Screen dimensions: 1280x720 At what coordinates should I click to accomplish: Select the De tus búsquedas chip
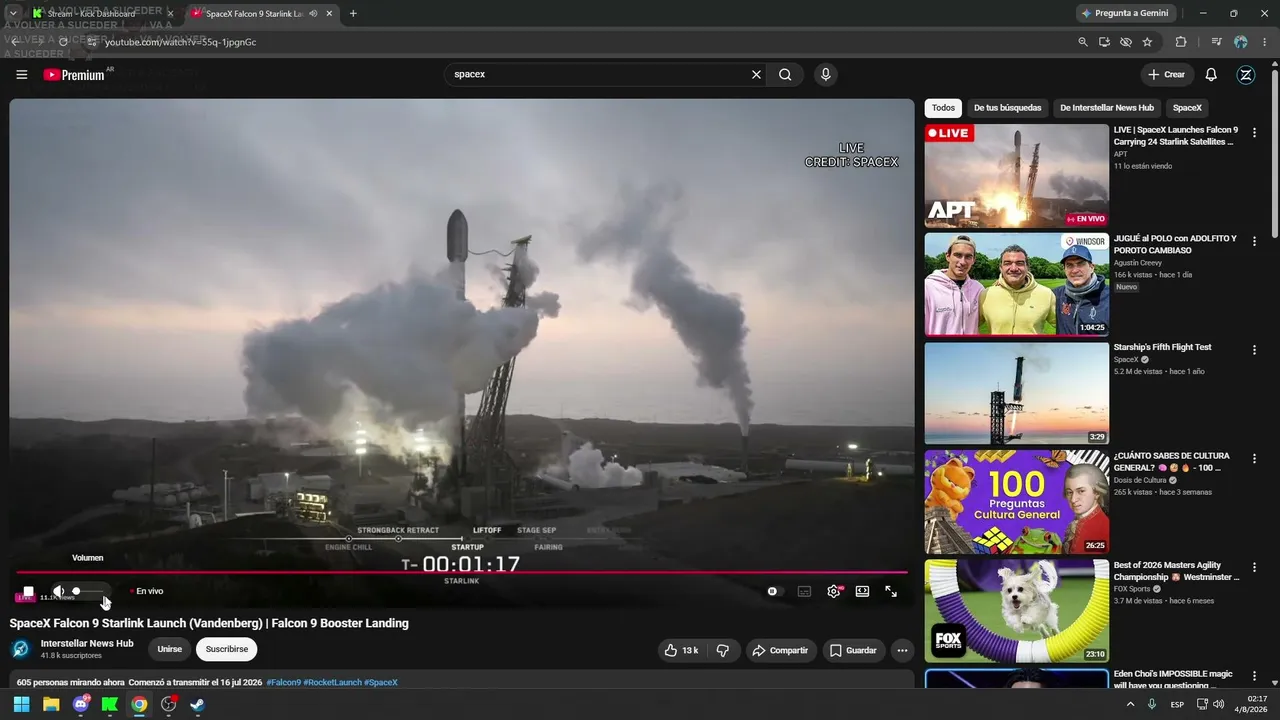pos(1007,108)
